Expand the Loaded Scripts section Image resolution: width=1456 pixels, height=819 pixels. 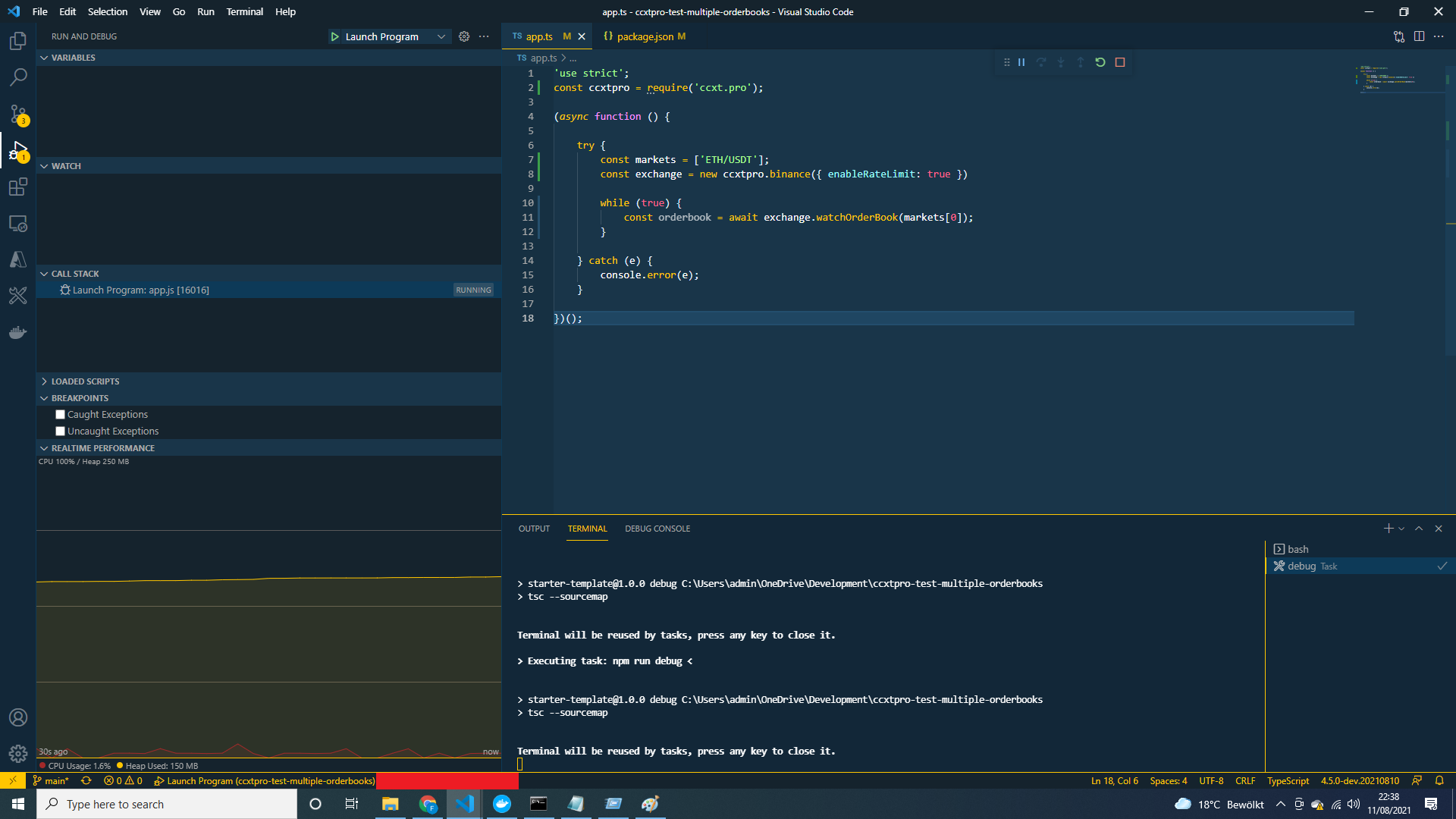[x=85, y=381]
